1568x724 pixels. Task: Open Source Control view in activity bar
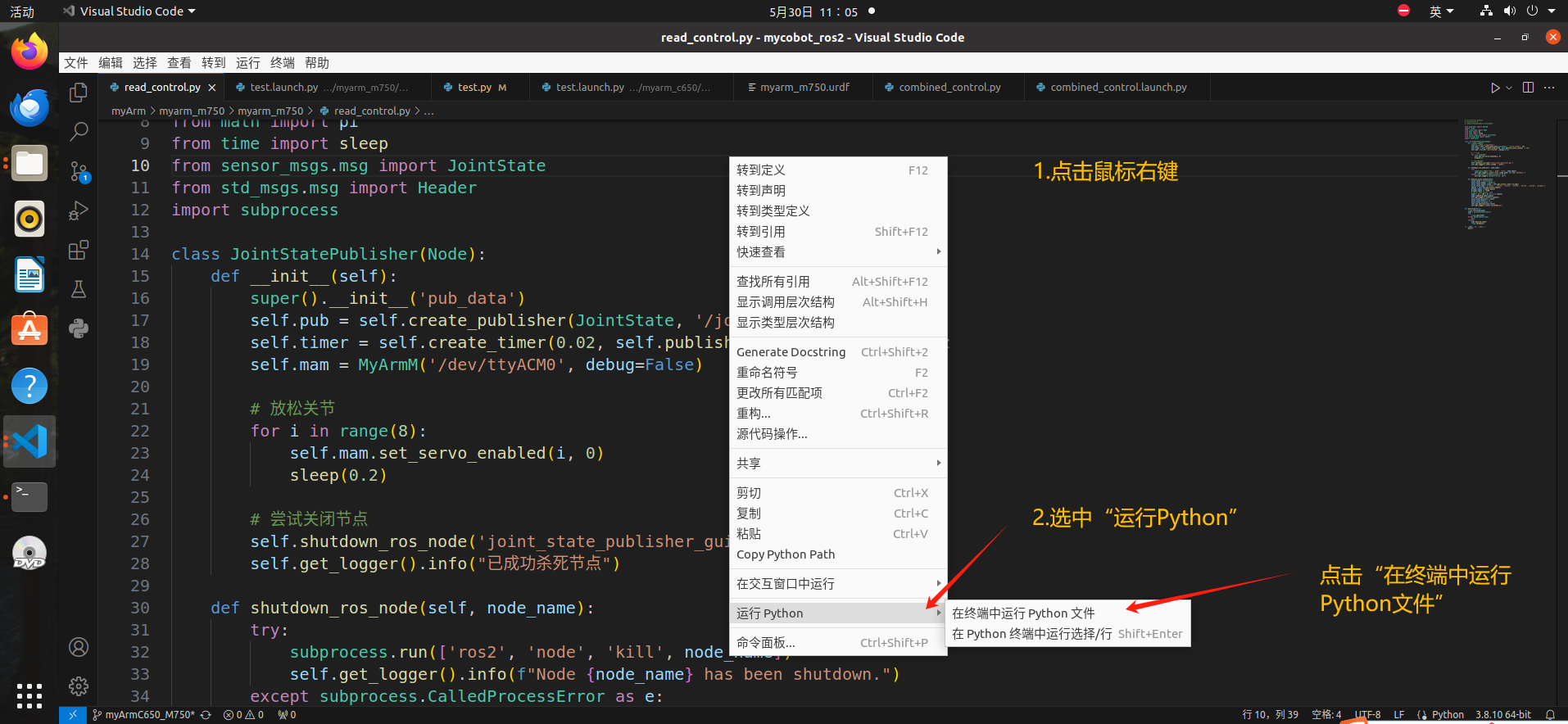click(79, 171)
